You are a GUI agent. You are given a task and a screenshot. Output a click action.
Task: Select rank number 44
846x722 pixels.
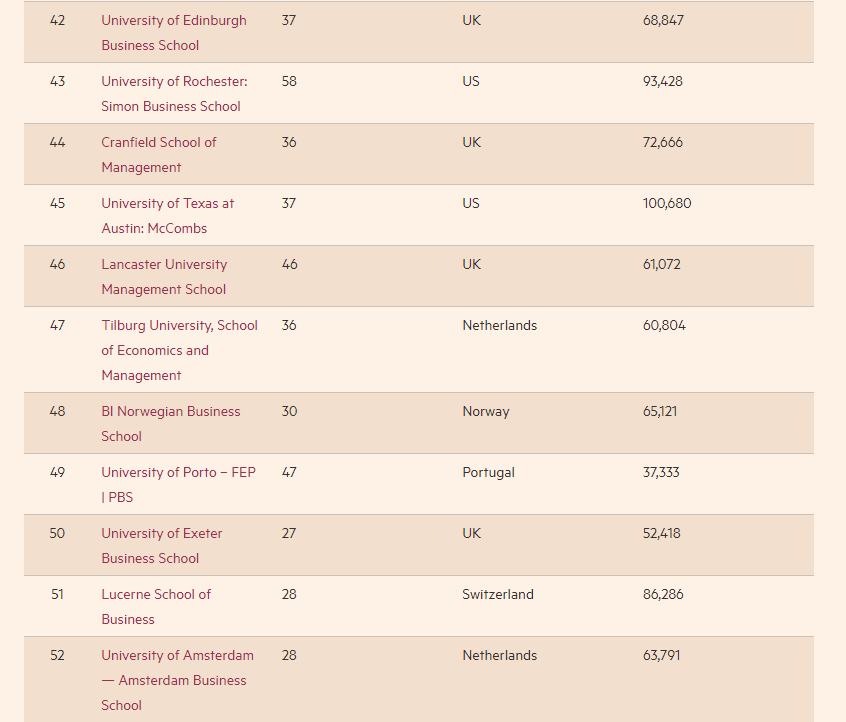[x=57, y=142]
